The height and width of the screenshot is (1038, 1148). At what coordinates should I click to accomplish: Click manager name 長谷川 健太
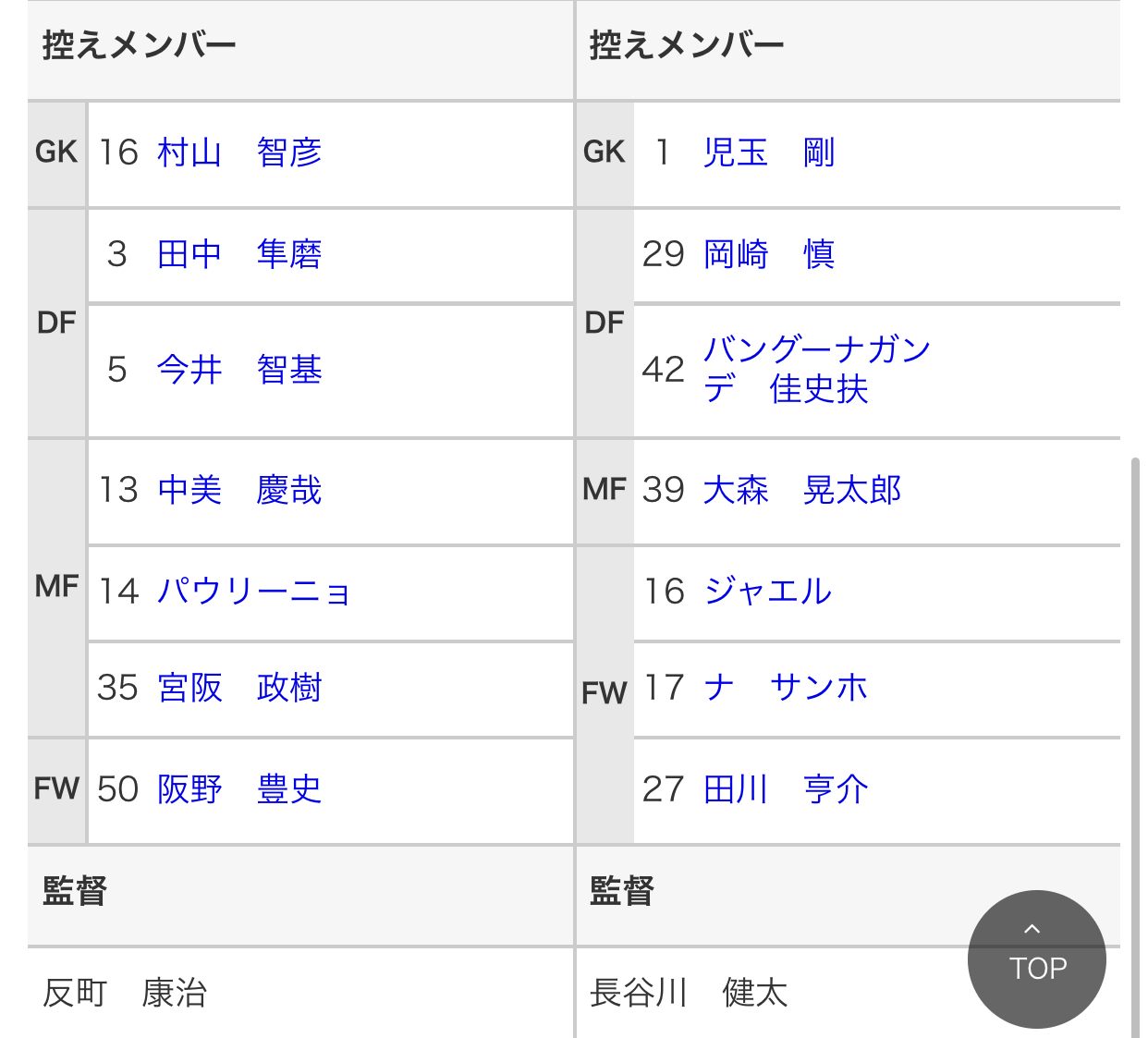click(689, 994)
